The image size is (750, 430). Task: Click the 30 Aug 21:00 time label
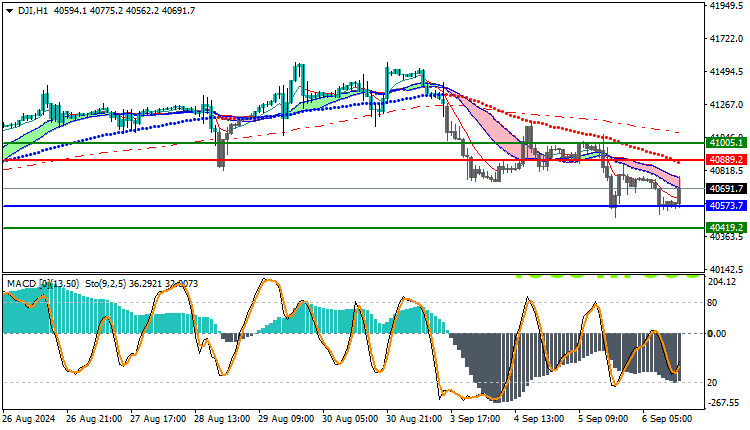414,419
